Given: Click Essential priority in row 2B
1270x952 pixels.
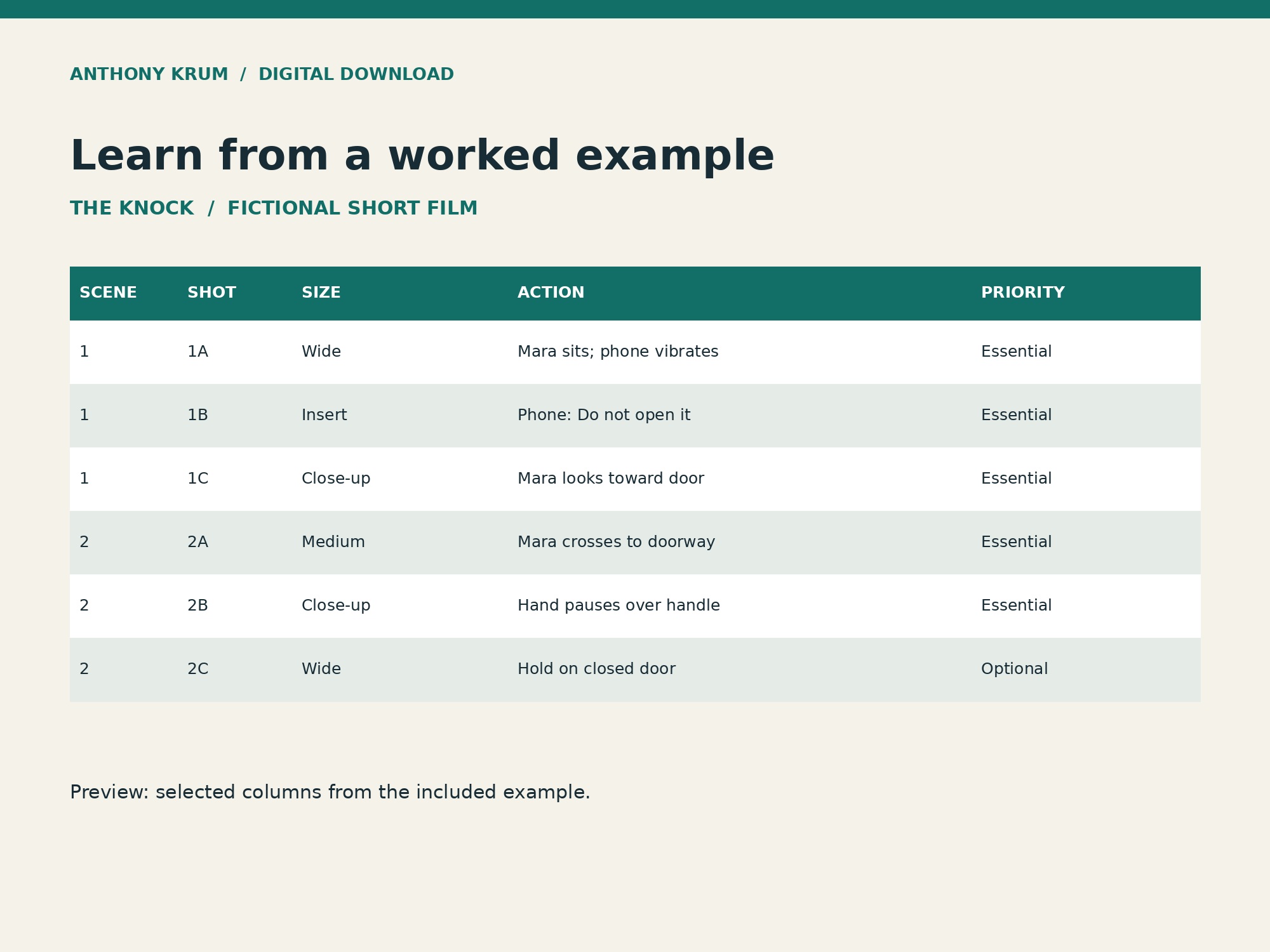Looking at the screenshot, I should (x=1016, y=605).
